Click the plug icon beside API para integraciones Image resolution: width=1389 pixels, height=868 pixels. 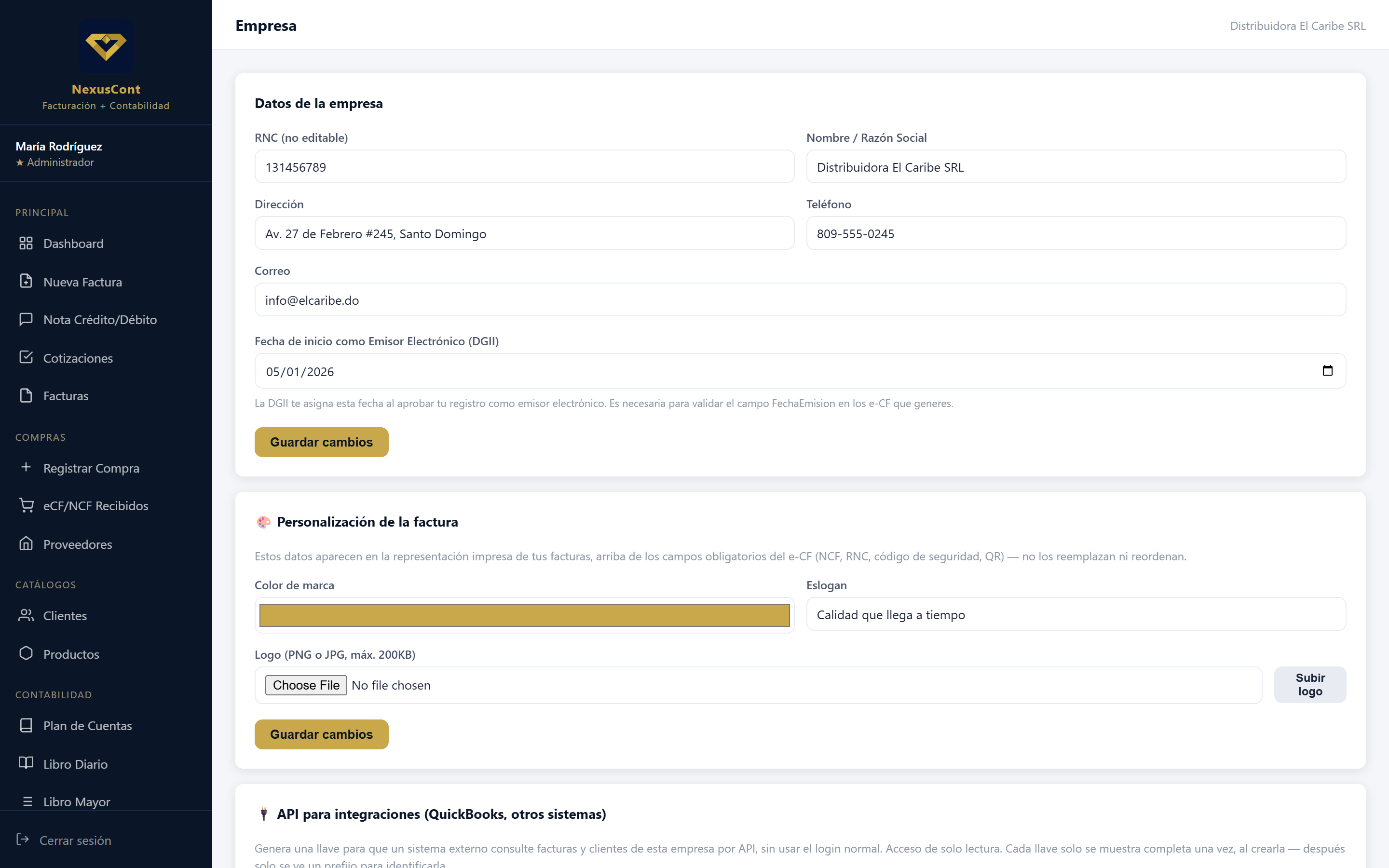click(263, 814)
